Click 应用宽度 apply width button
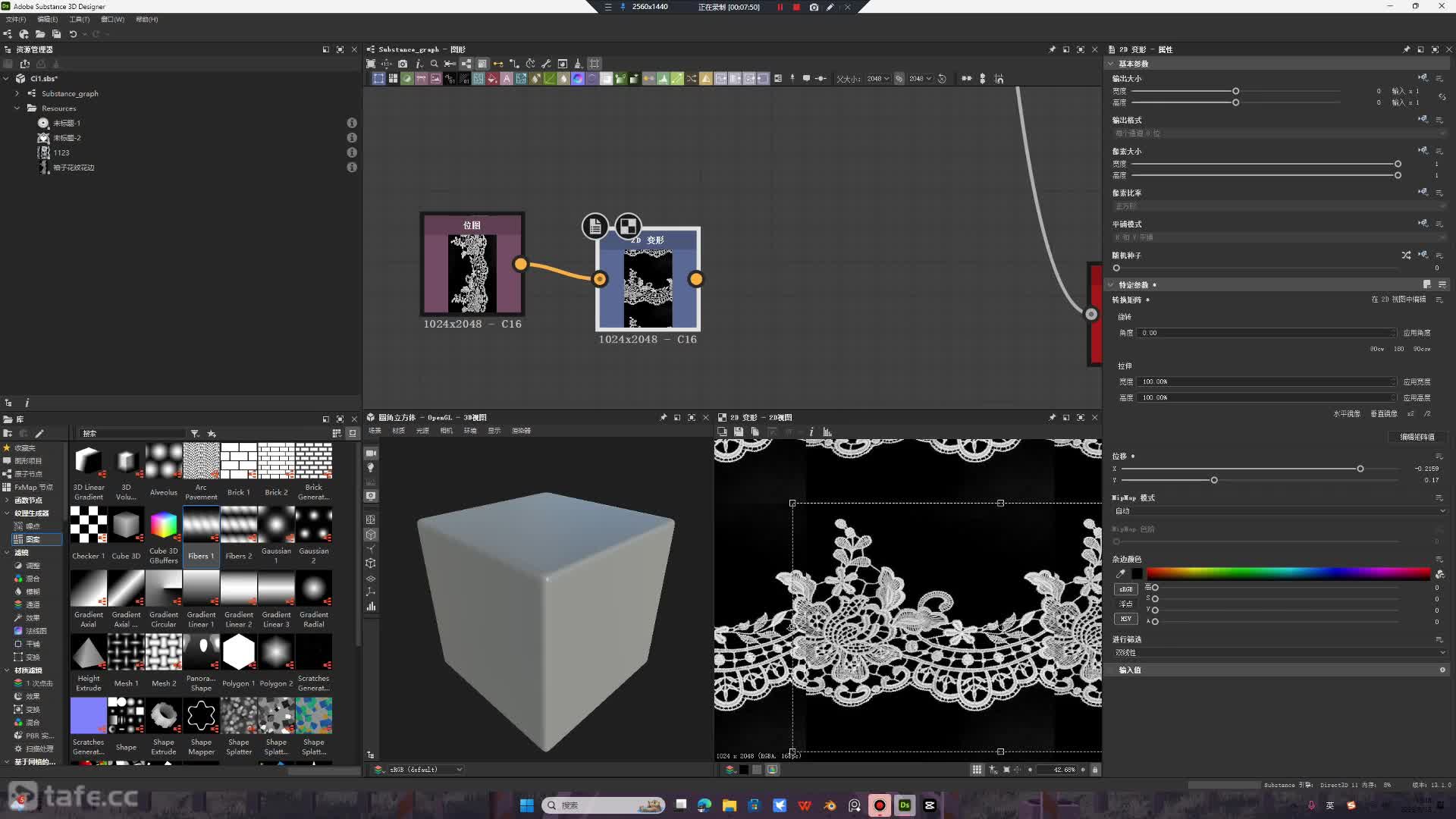Image resolution: width=1456 pixels, height=819 pixels. pyautogui.click(x=1417, y=382)
